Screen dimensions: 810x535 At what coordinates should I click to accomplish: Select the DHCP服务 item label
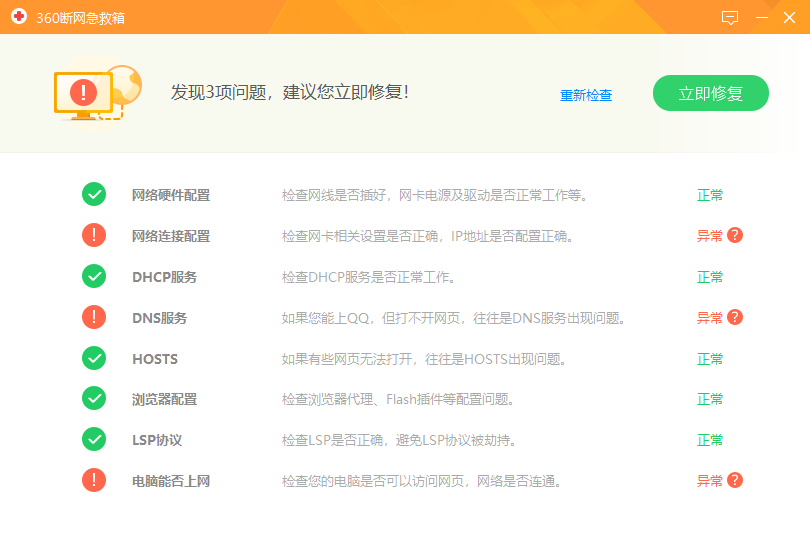165,277
